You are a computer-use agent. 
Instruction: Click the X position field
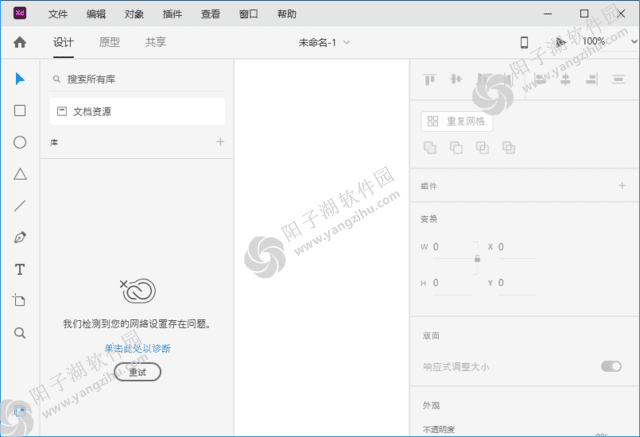point(516,247)
